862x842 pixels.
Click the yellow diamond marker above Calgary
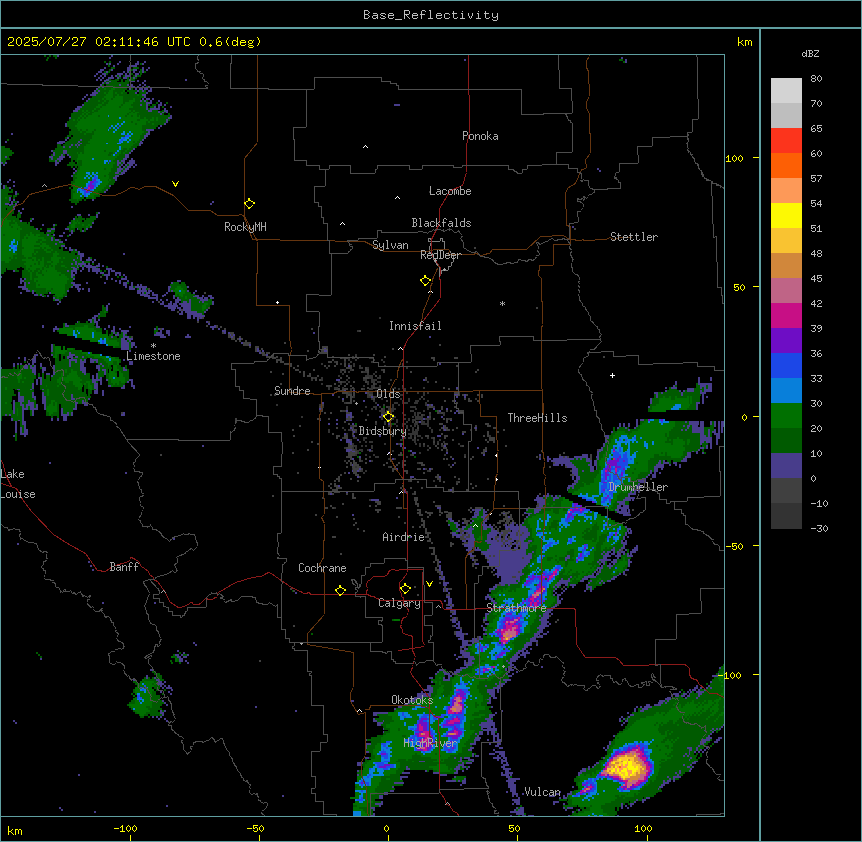pos(406,589)
